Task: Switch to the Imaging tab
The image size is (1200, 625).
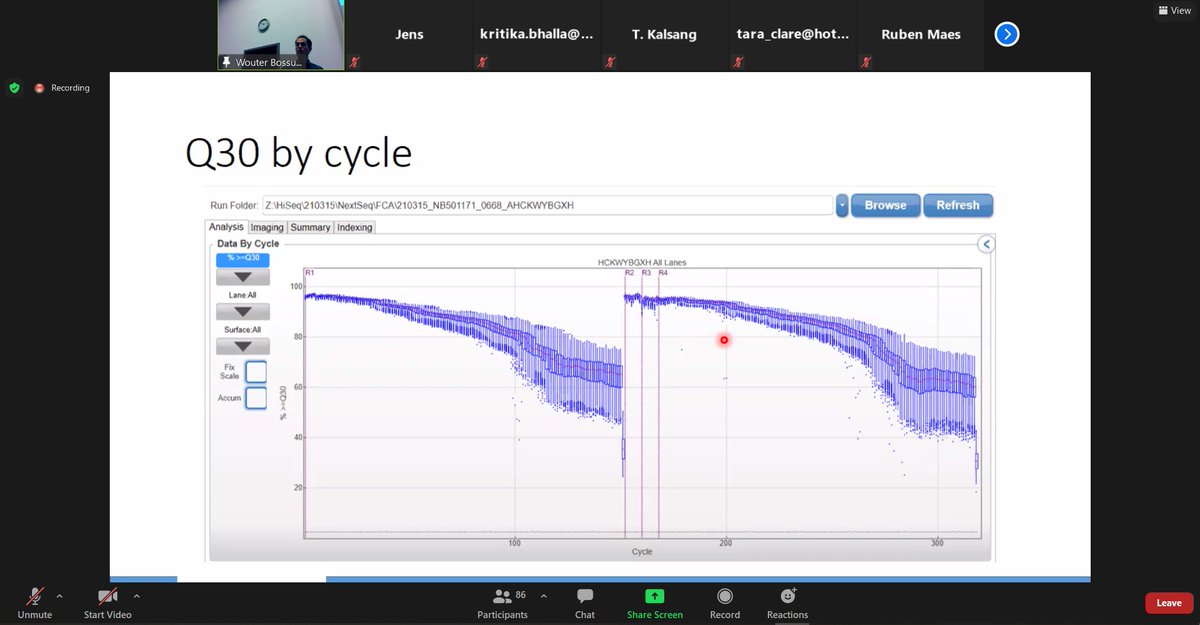Action: [267, 227]
